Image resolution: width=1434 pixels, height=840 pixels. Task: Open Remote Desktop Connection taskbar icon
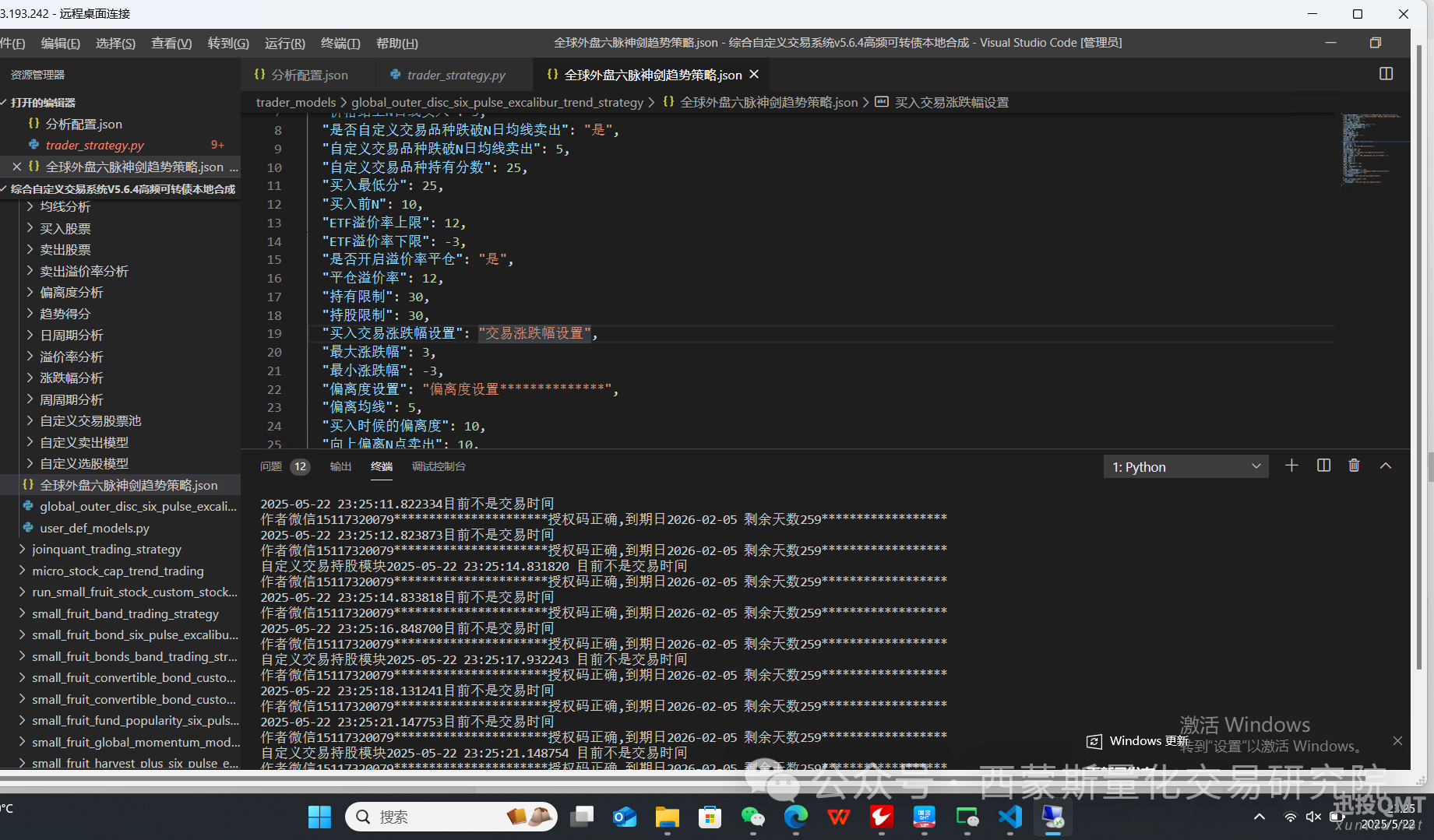pyautogui.click(x=1053, y=817)
